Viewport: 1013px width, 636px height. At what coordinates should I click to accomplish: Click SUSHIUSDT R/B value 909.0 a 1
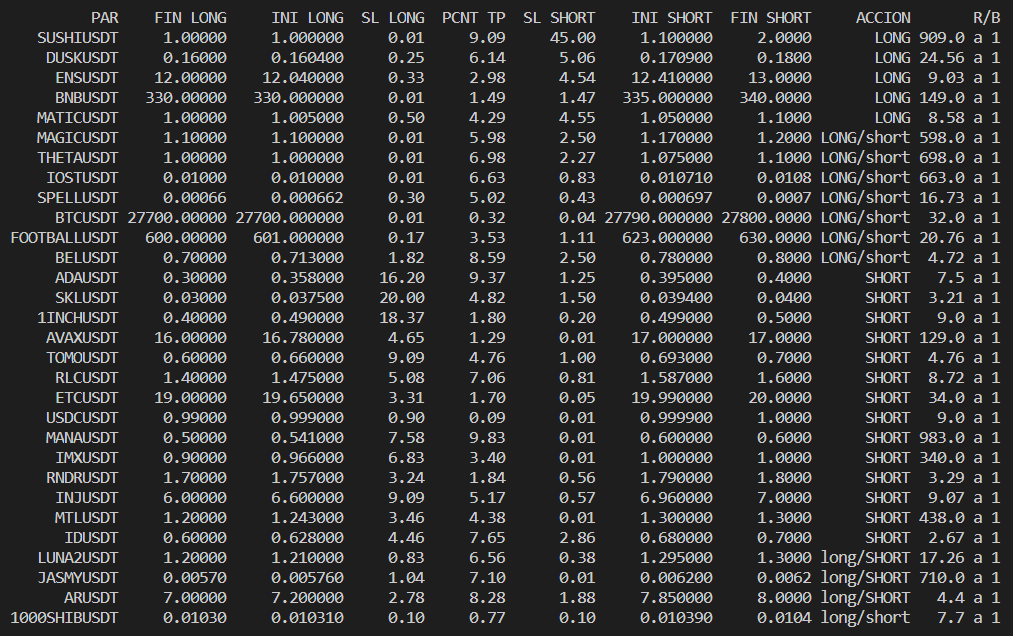[959, 38]
